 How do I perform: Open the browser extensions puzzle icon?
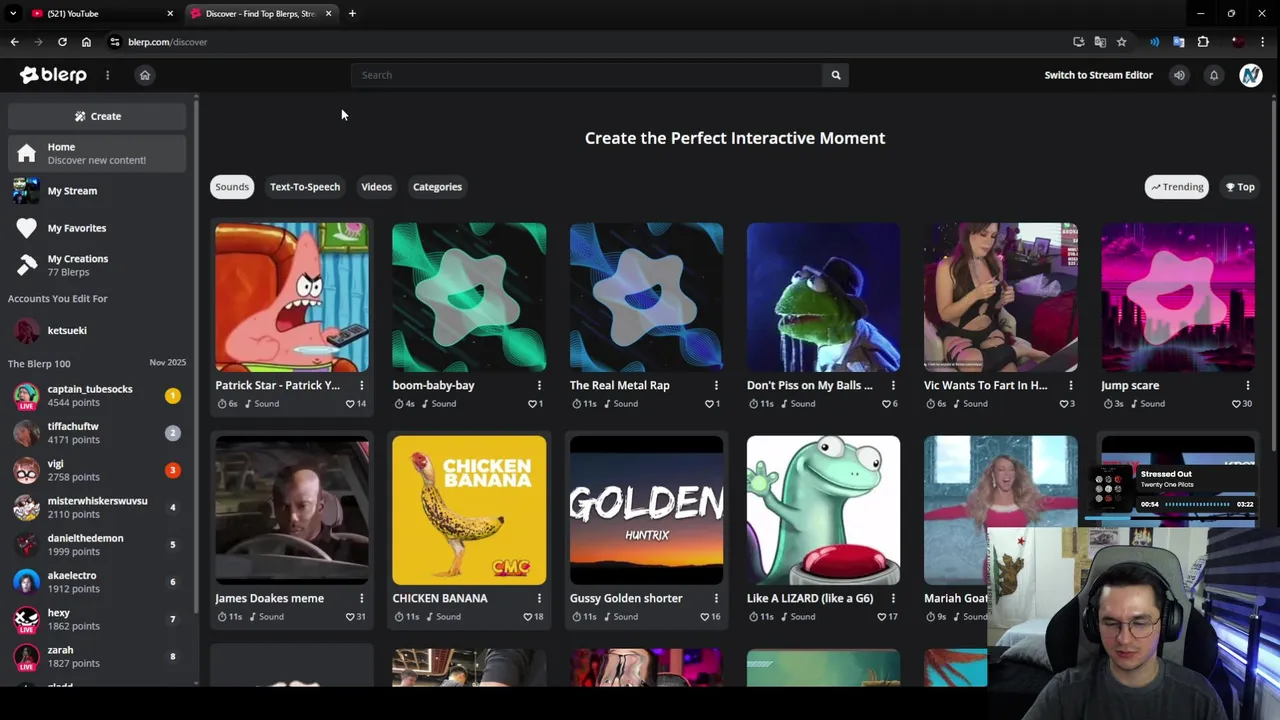(1203, 42)
